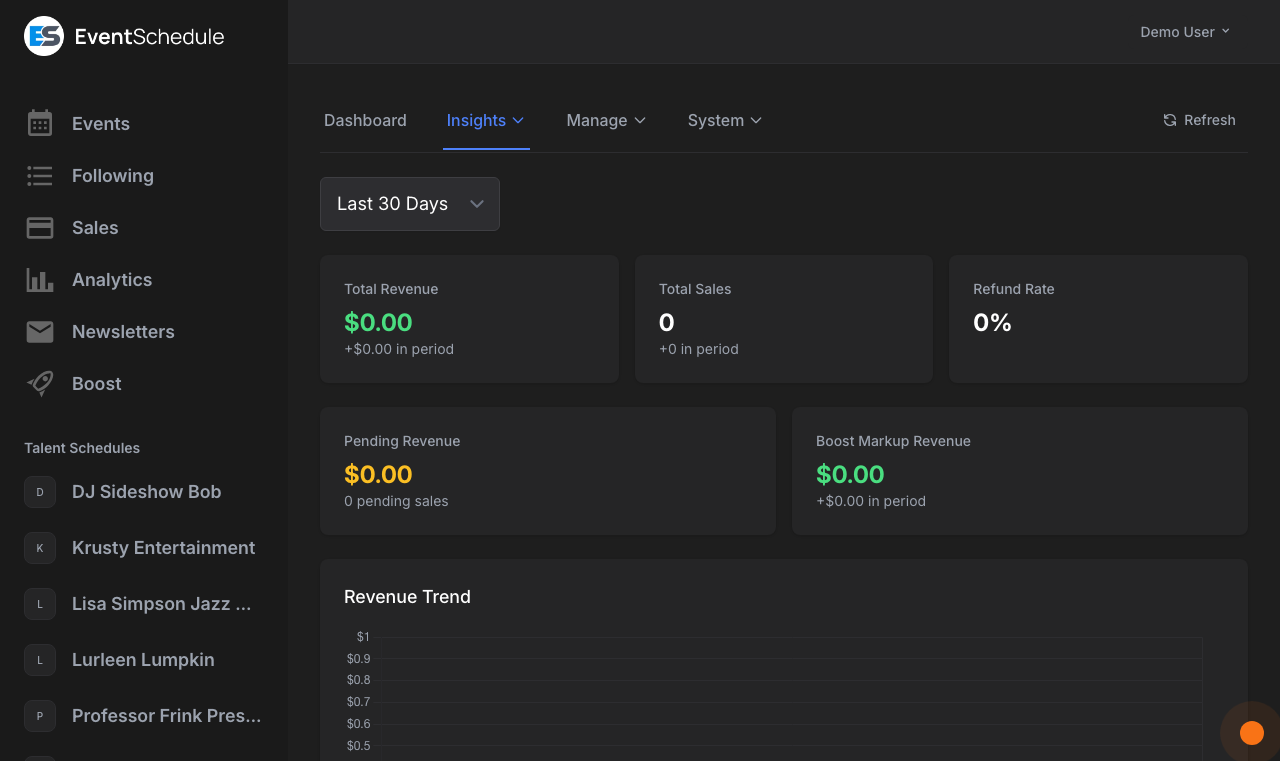Click the DJ Sideshow Bob avatar badge
1280x761 pixels.
(40, 492)
